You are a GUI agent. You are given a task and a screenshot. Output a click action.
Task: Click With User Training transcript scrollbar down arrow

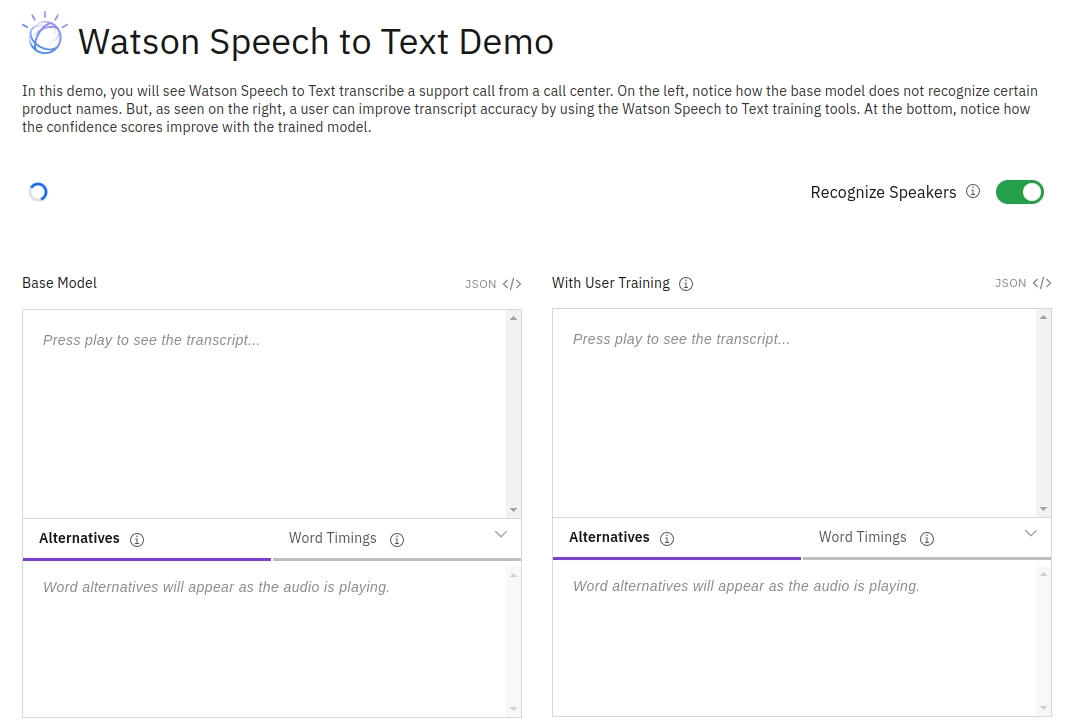coord(1043,509)
